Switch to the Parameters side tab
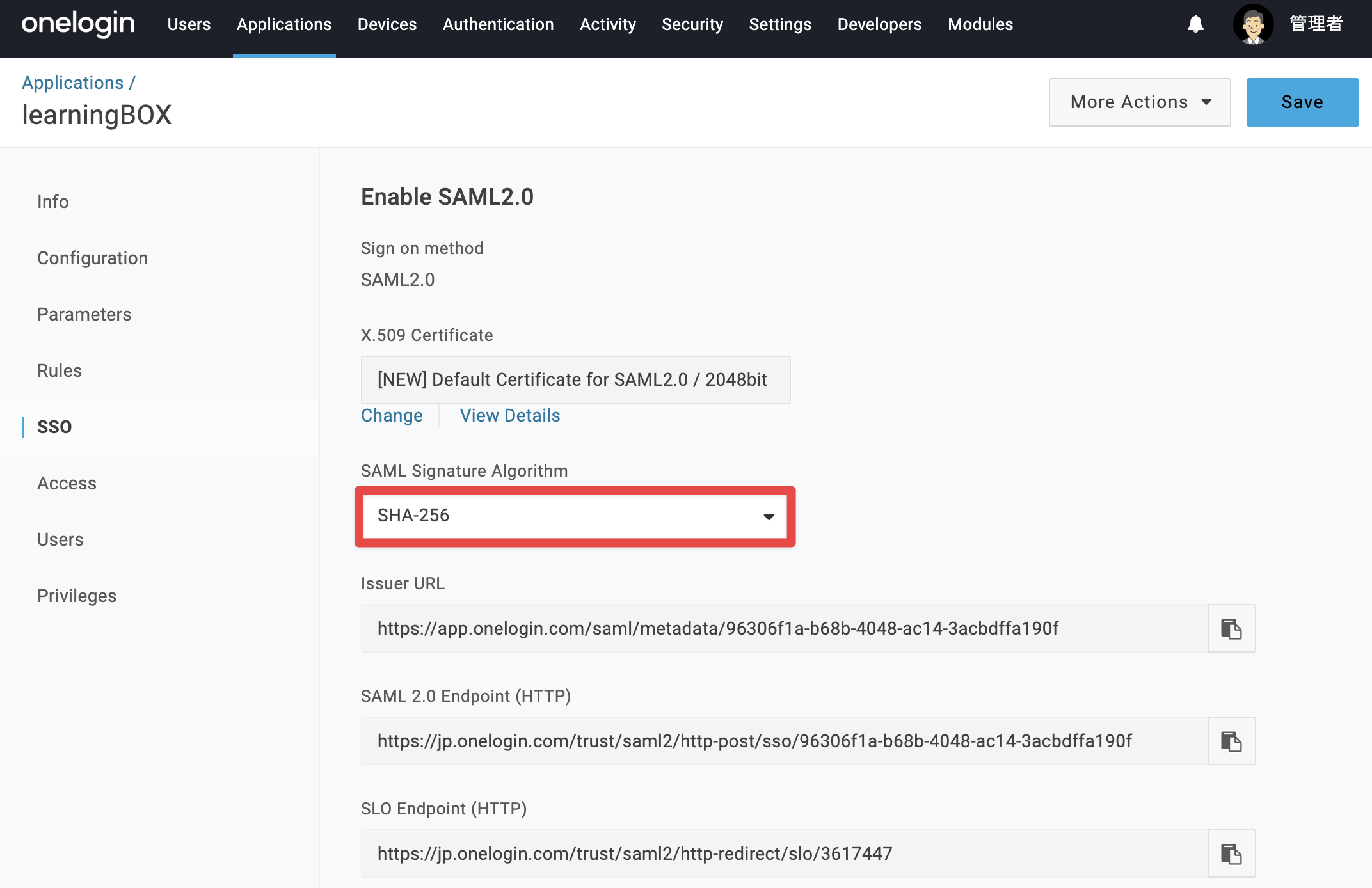 tap(84, 314)
